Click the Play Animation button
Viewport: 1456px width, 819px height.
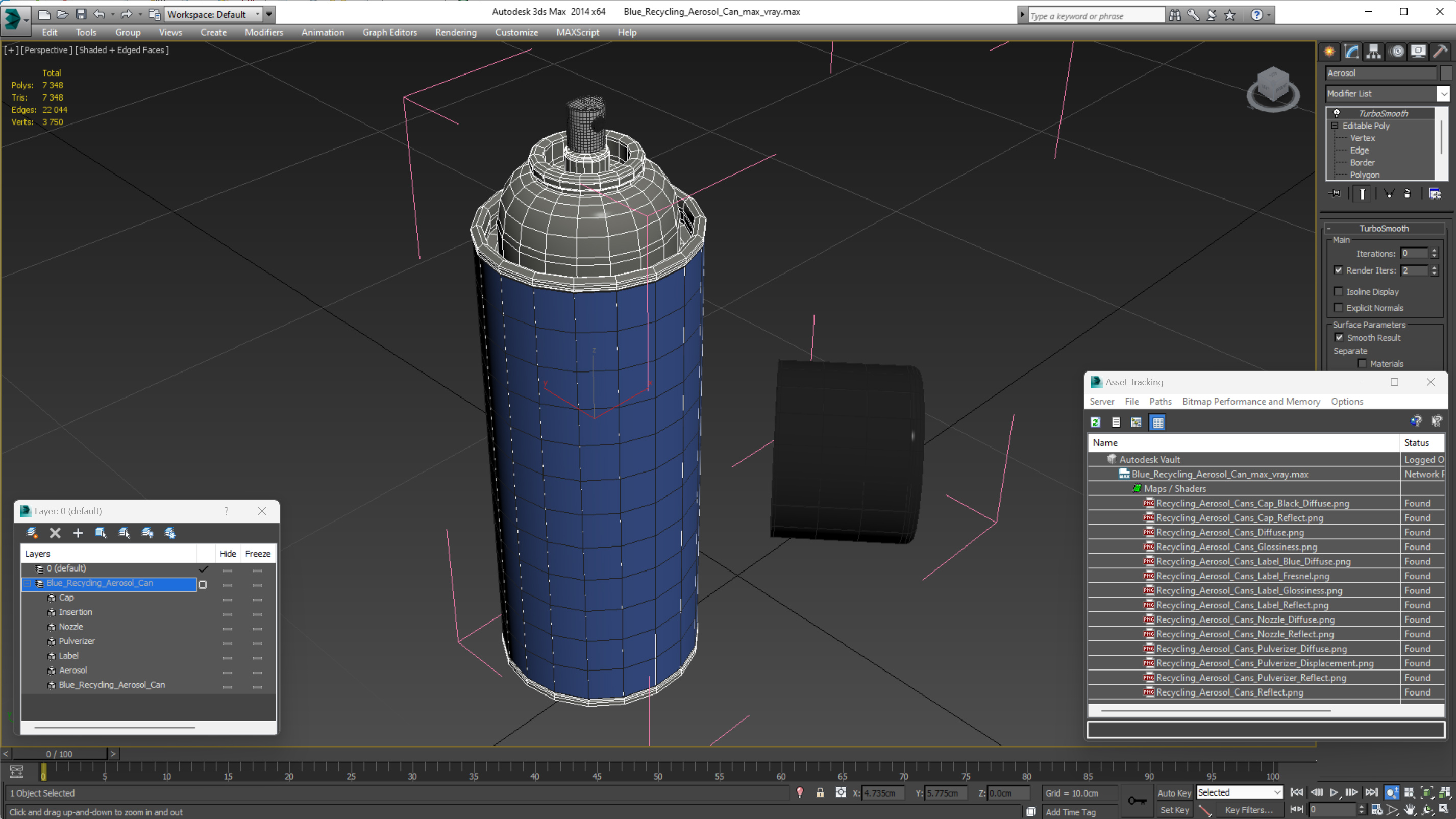click(1334, 792)
